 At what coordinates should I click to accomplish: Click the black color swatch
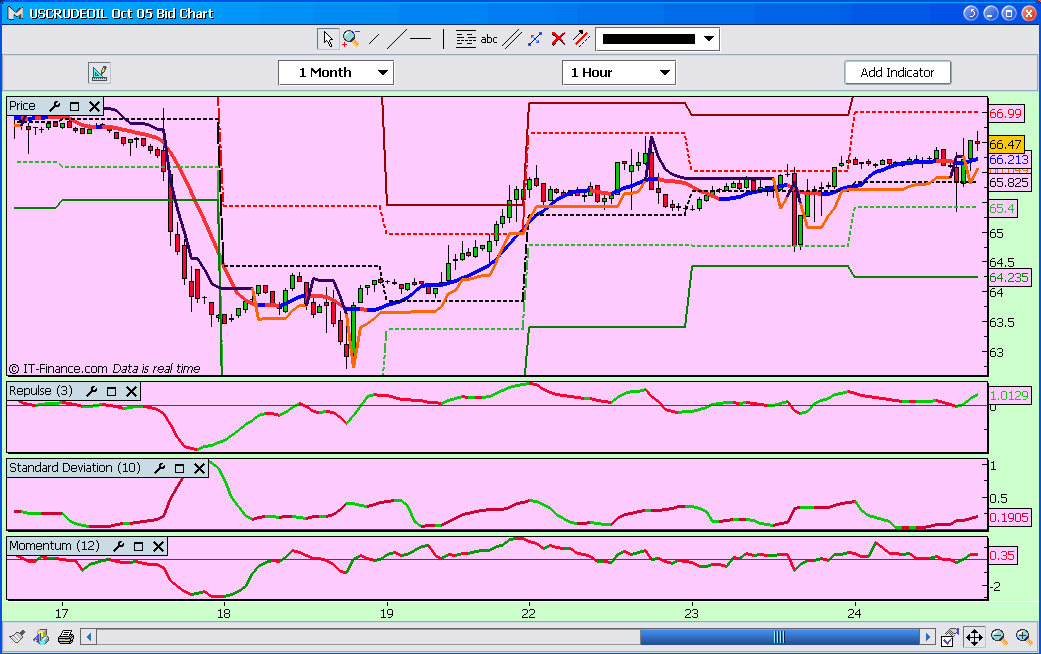[x=649, y=39]
